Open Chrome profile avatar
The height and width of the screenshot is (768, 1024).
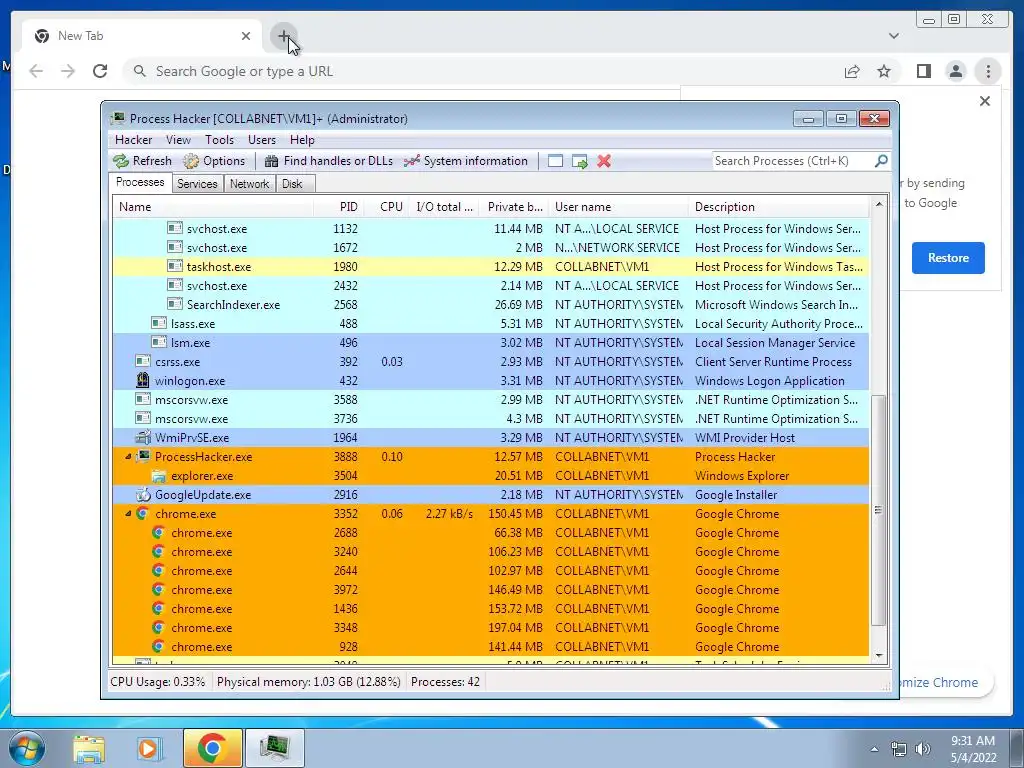pos(955,71)
